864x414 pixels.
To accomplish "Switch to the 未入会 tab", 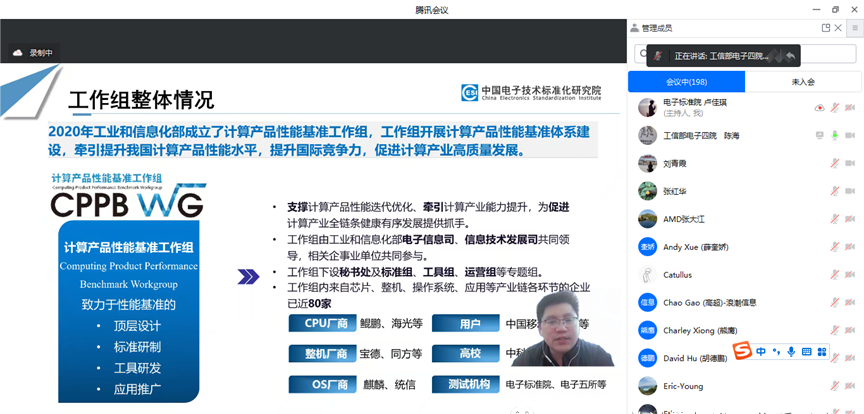I will (x=803, y=82).
